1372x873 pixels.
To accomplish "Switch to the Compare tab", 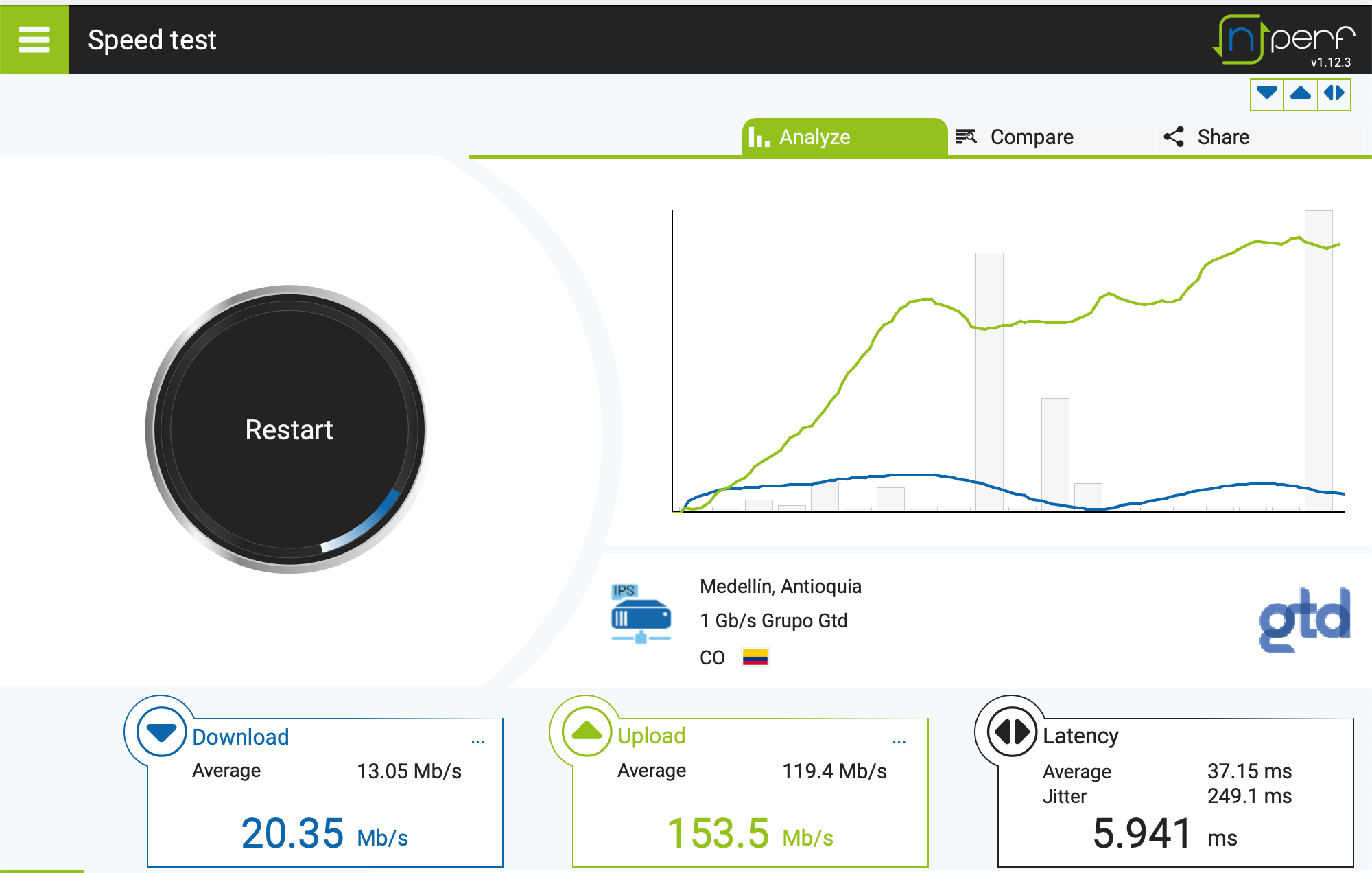I will pyautogui.click(x=1052, y=137).
